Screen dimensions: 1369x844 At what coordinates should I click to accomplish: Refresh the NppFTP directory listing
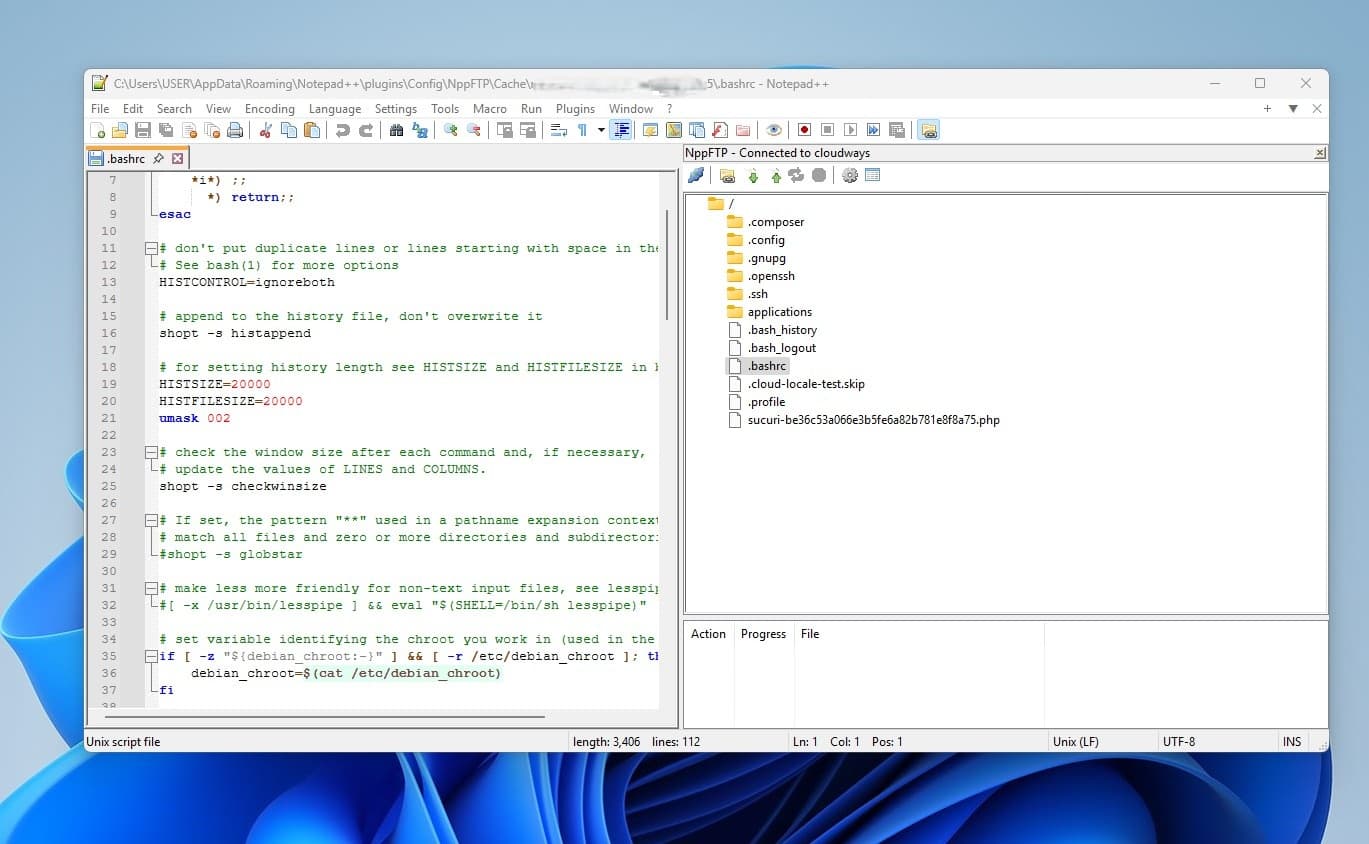tap(796, 175)
